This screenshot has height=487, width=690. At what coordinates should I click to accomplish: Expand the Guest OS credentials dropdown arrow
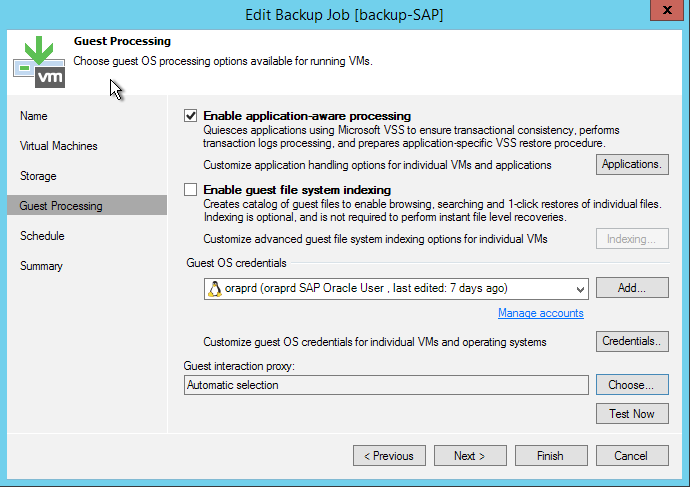[x=580, y=289]
